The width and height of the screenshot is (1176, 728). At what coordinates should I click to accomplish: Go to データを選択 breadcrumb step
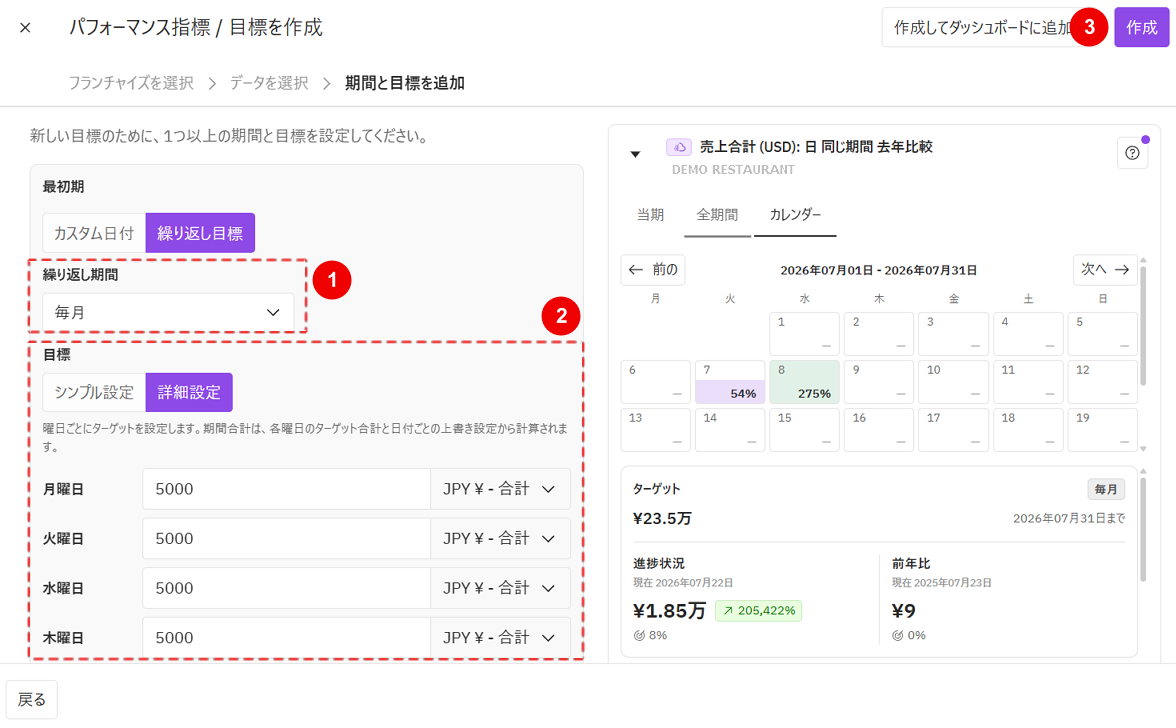click(x=269, y=83)
